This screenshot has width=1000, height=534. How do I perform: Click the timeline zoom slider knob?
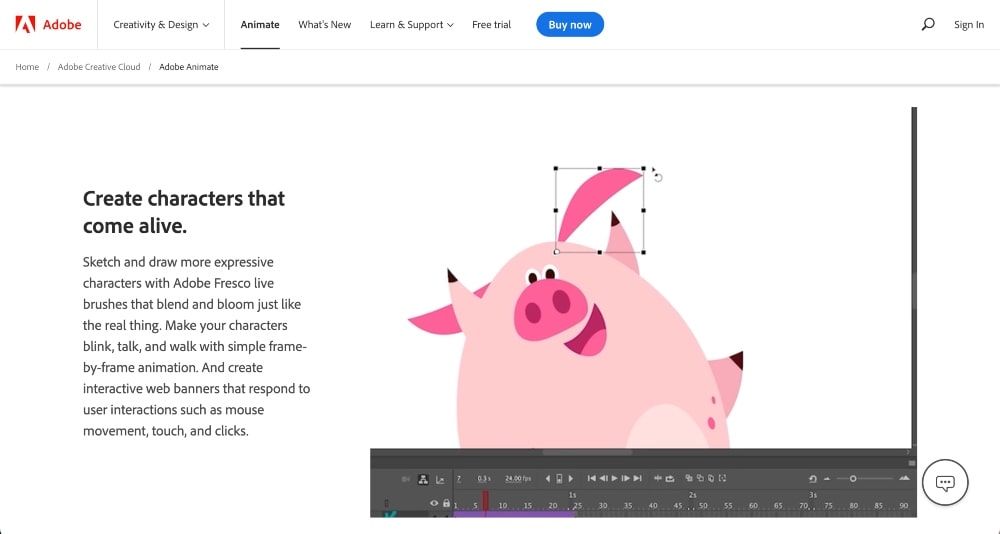coord(853,478)
